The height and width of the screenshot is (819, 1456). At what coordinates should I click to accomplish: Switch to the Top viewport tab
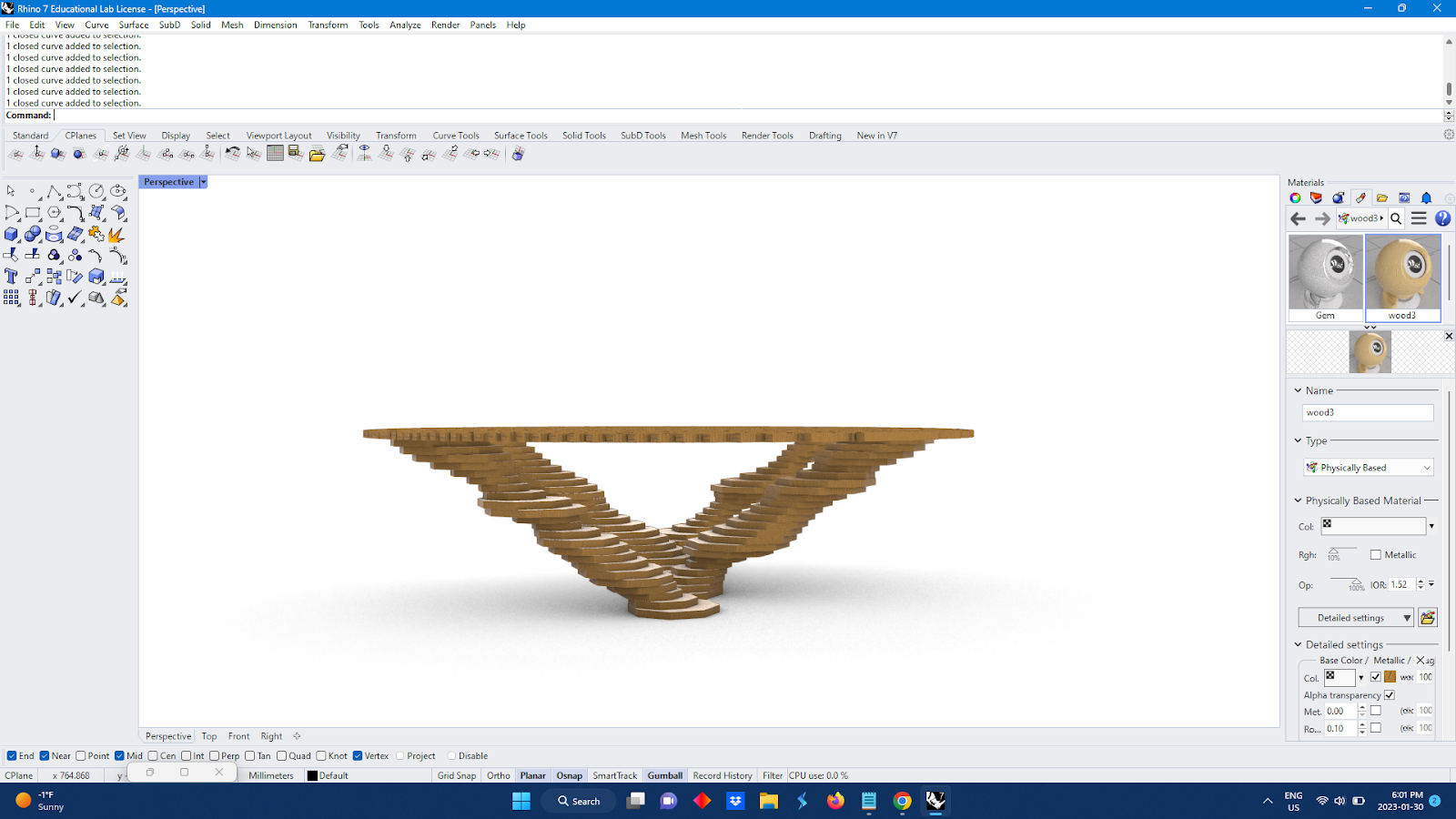coord(209,736)
